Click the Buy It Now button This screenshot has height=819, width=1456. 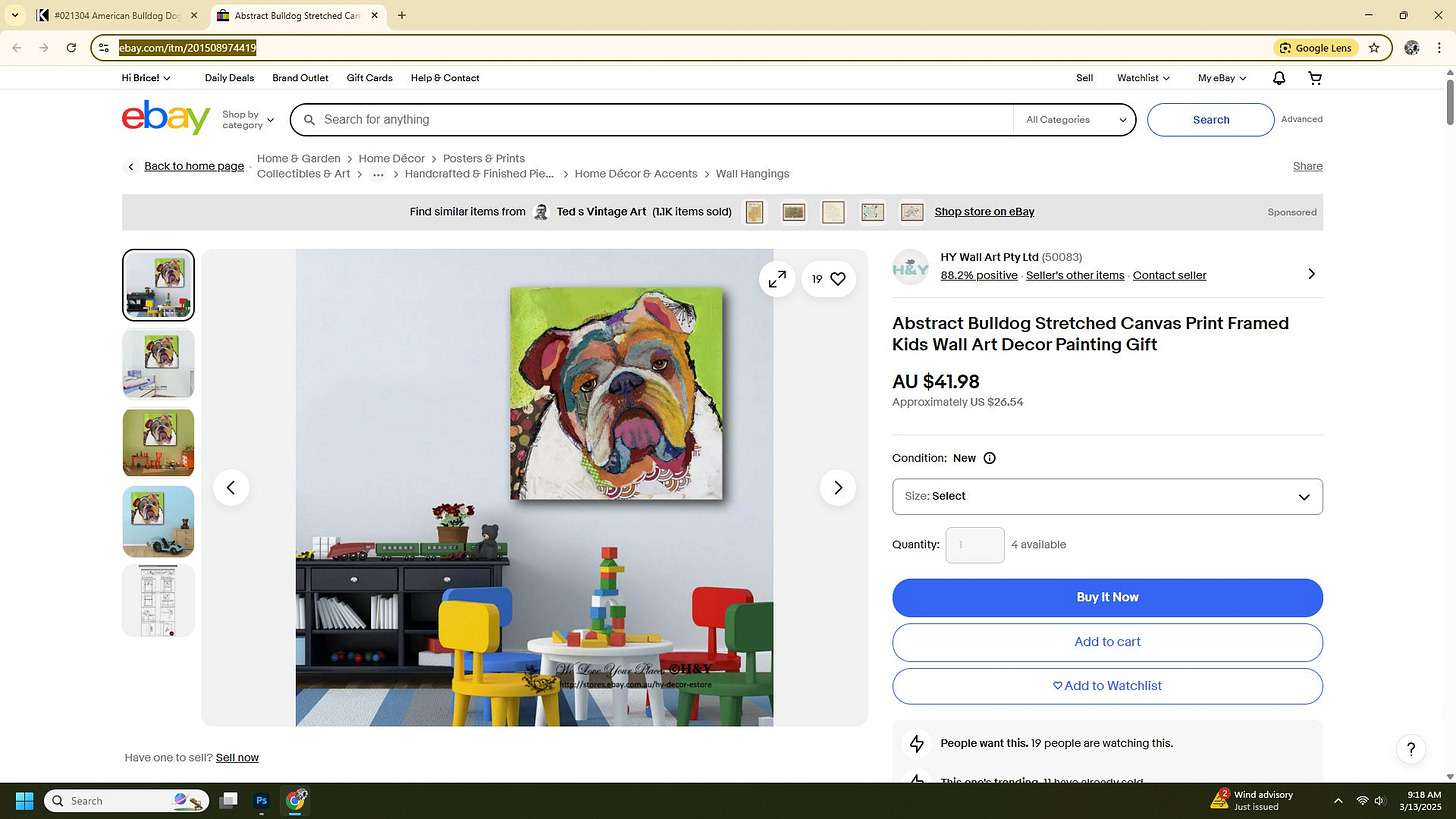pos(1107,598)
